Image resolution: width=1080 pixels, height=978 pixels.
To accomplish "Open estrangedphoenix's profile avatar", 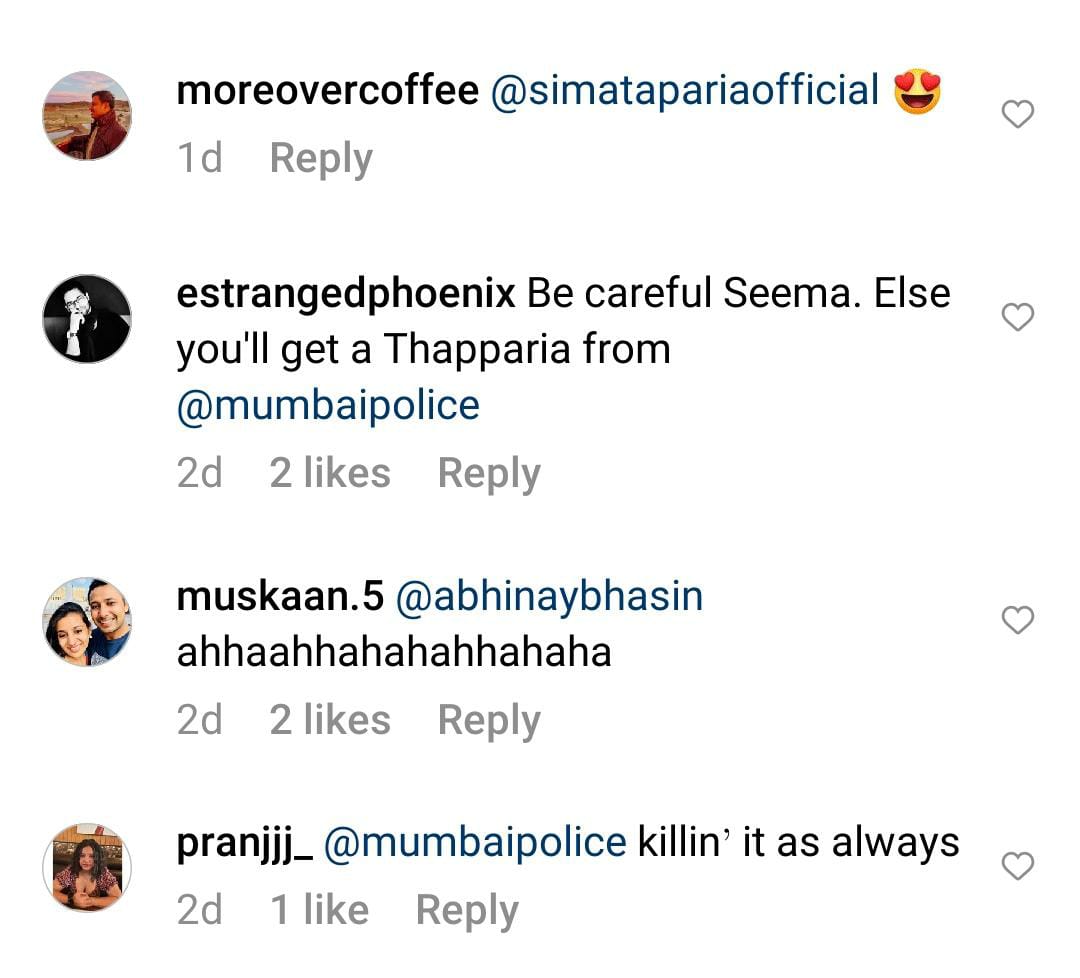I will point(87,318).
